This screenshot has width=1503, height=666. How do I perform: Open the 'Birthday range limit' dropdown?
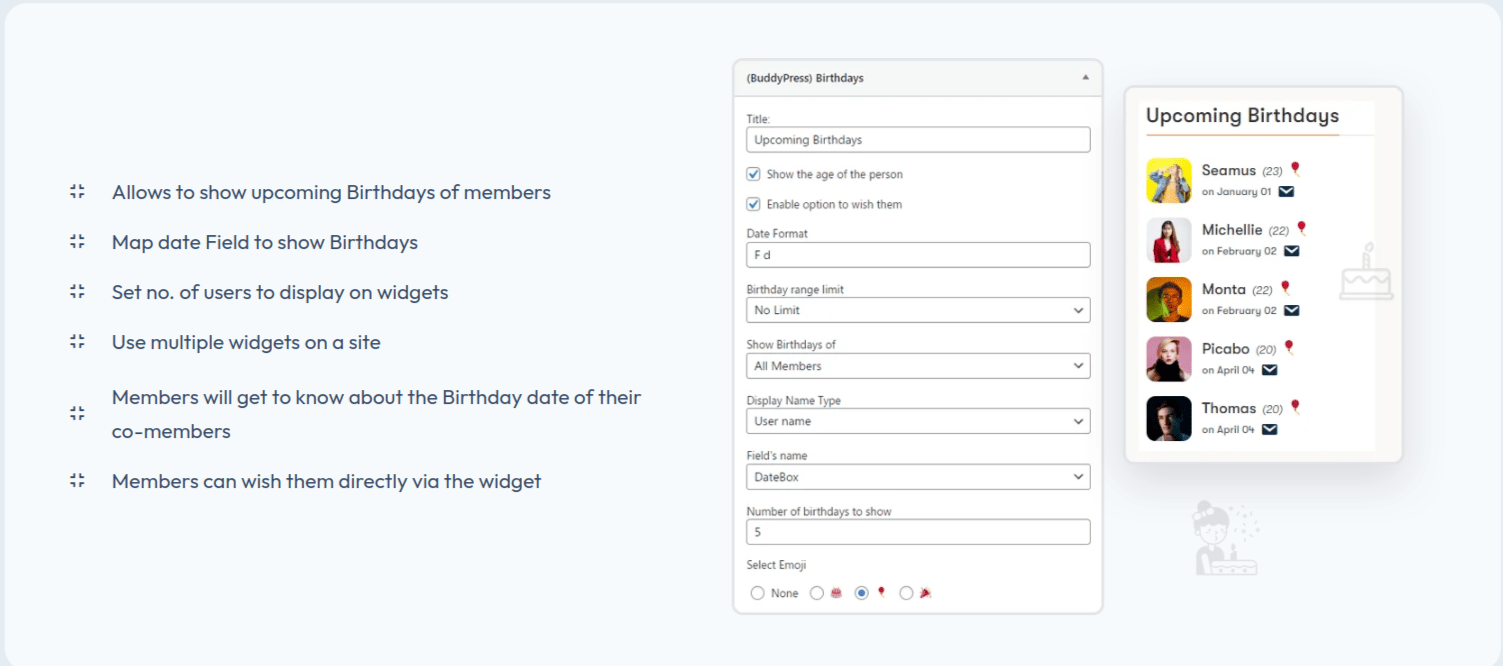917,310
